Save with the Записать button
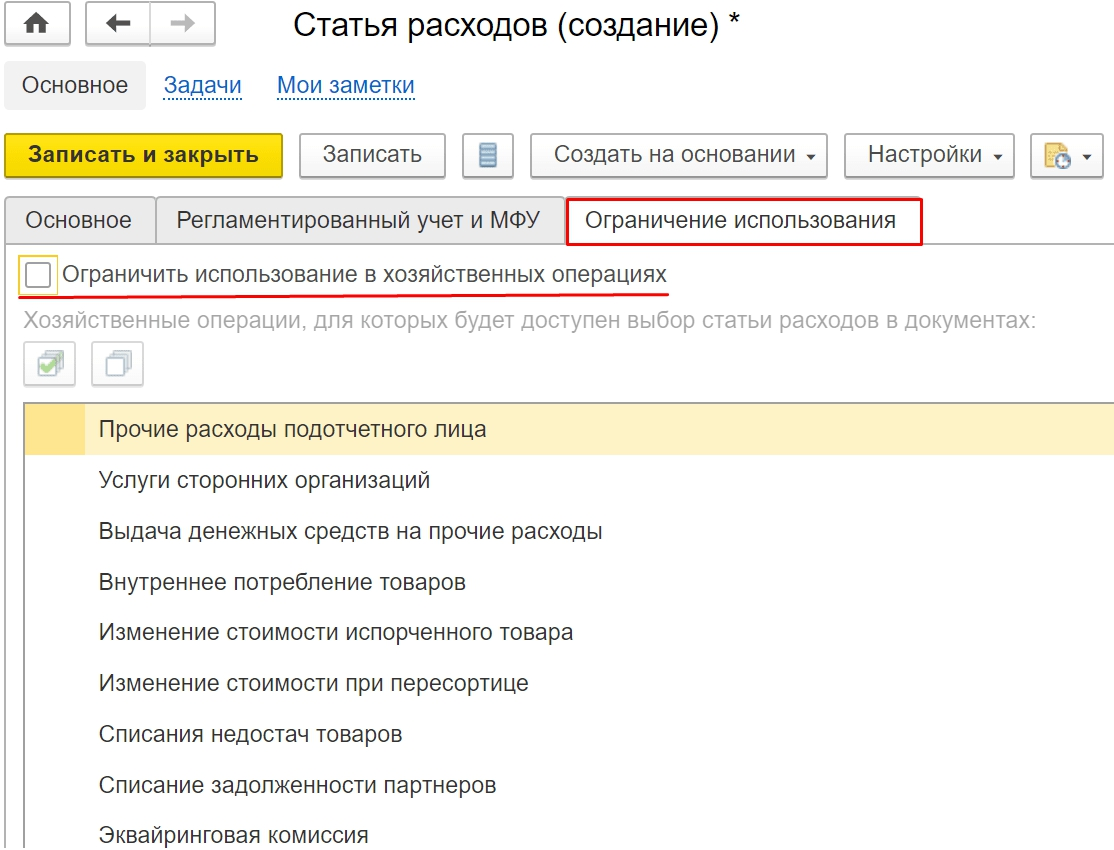1114x850 pixels. click(372, 155)
